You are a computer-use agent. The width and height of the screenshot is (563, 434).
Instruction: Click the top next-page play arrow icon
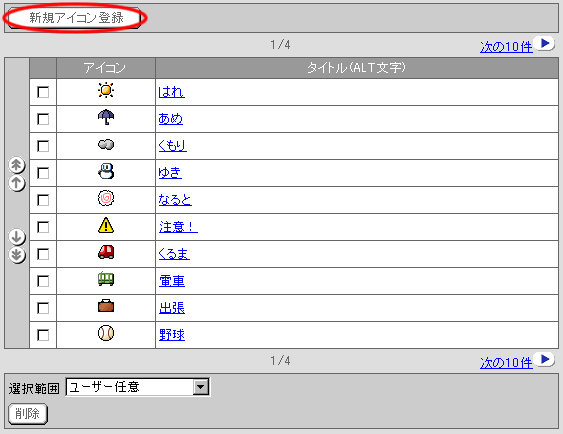[x=544, y=44]
